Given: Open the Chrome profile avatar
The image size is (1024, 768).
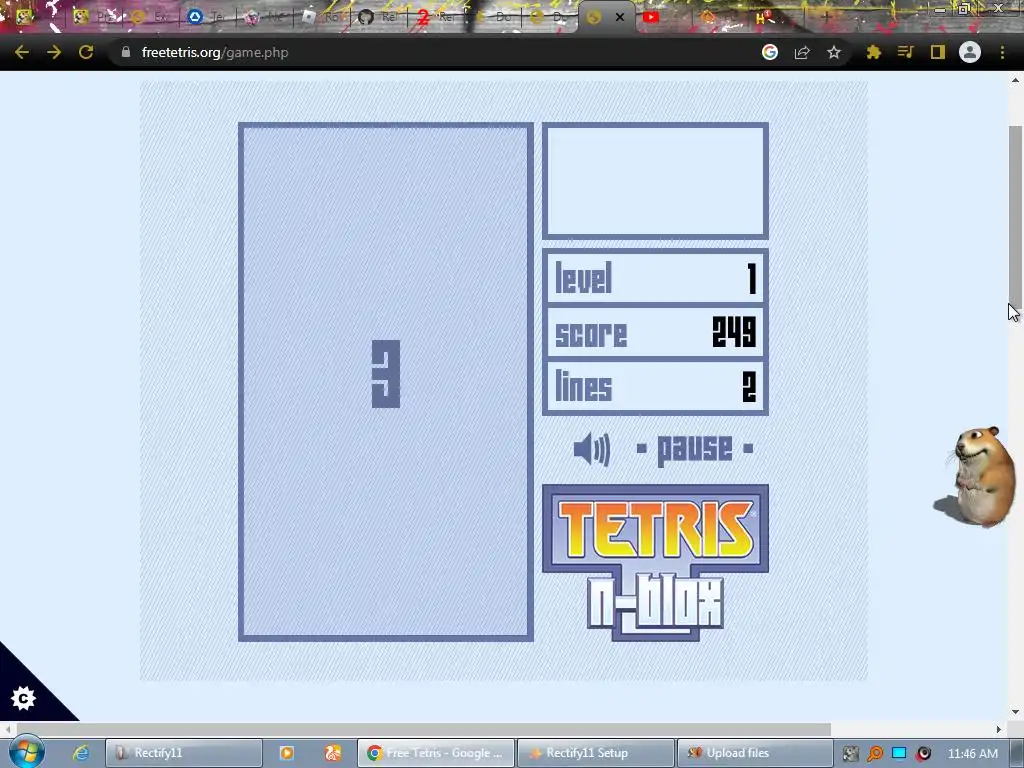Looking at the screenshot, I should coord(970,52).
